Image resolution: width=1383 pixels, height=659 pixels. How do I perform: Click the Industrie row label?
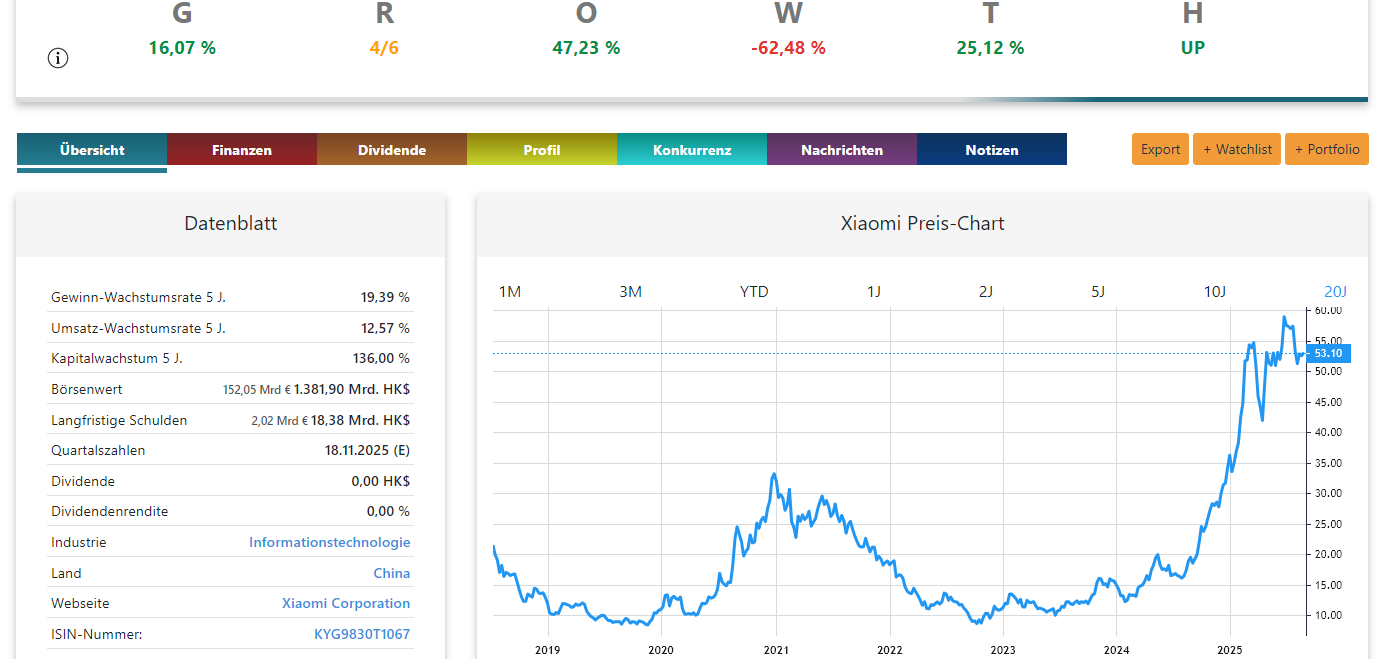click(78, 542)
